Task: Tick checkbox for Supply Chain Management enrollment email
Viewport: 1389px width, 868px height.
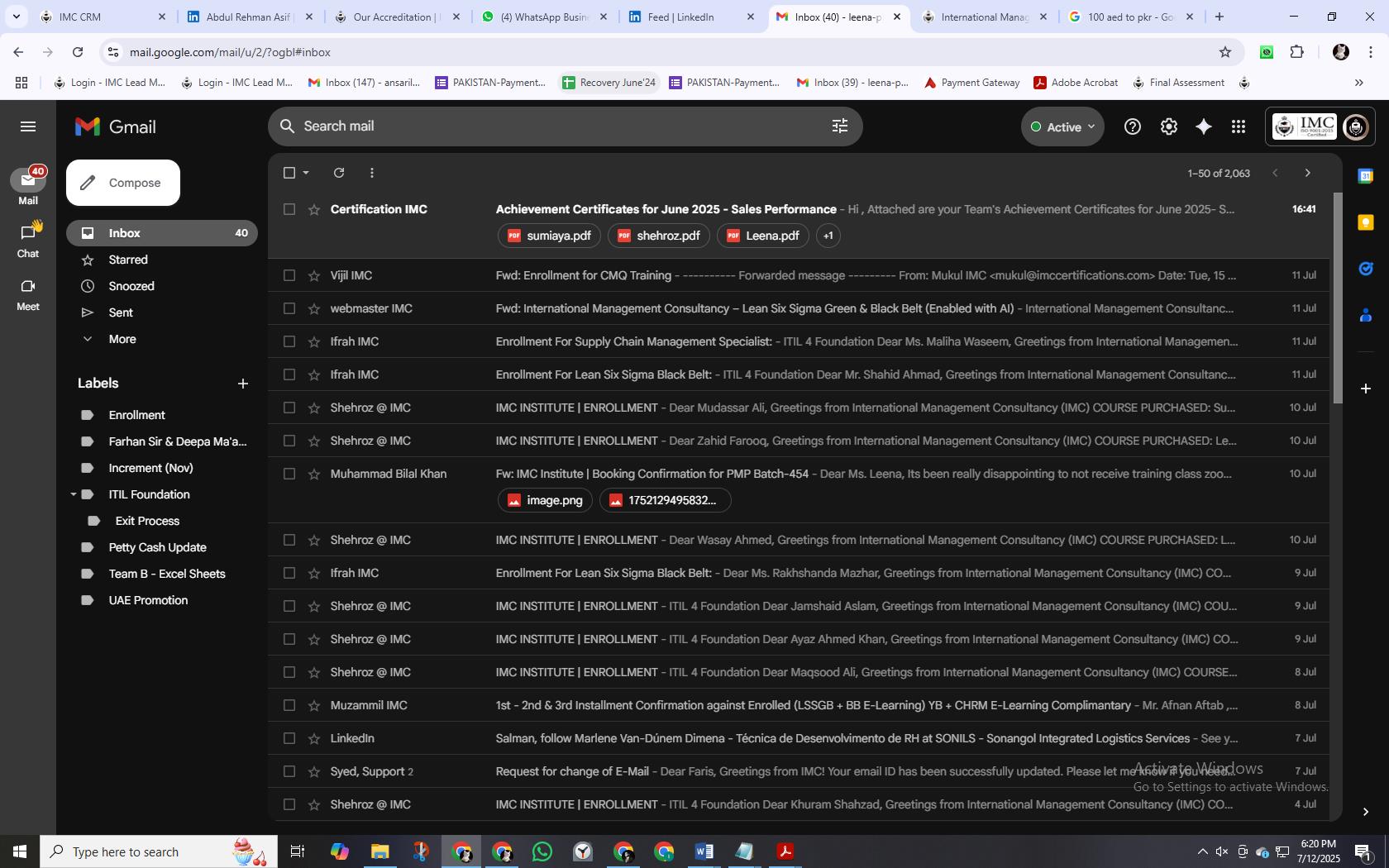Action: 289,341
